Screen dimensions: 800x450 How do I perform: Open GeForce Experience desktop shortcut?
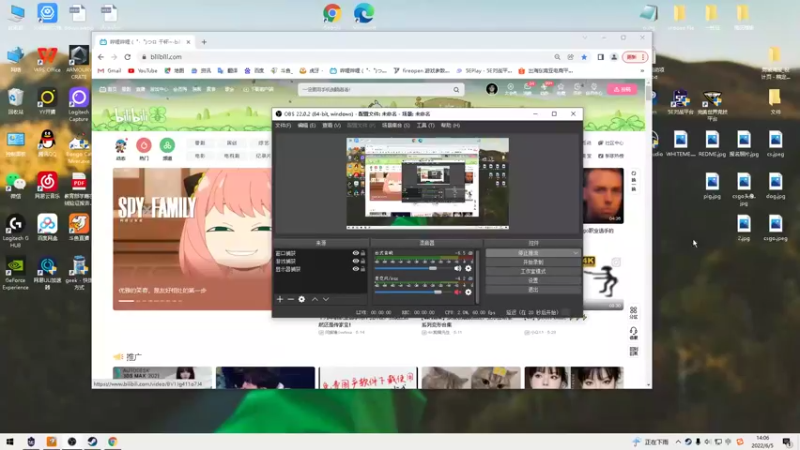(16, 273)
